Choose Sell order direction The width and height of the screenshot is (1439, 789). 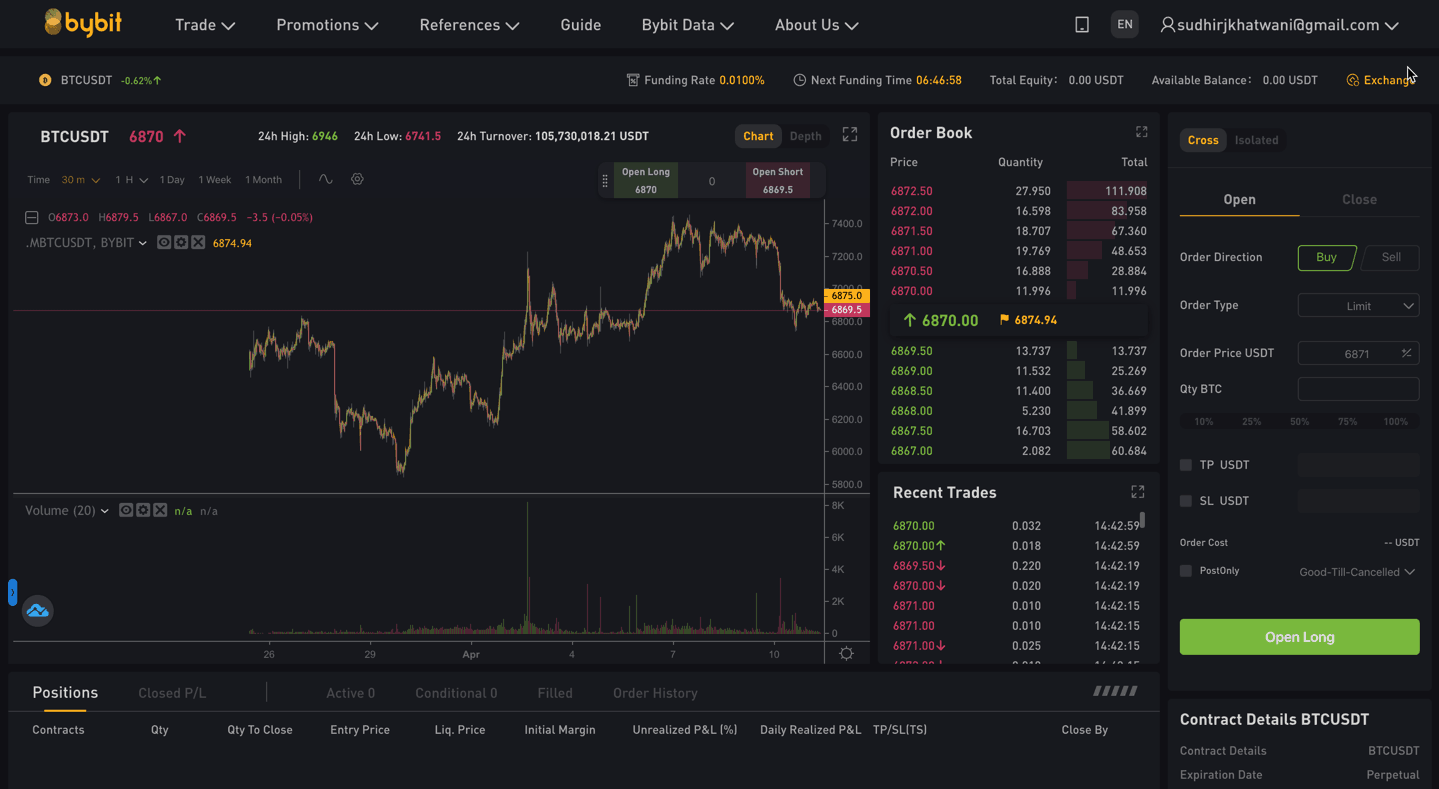[x=1391, y=257]
